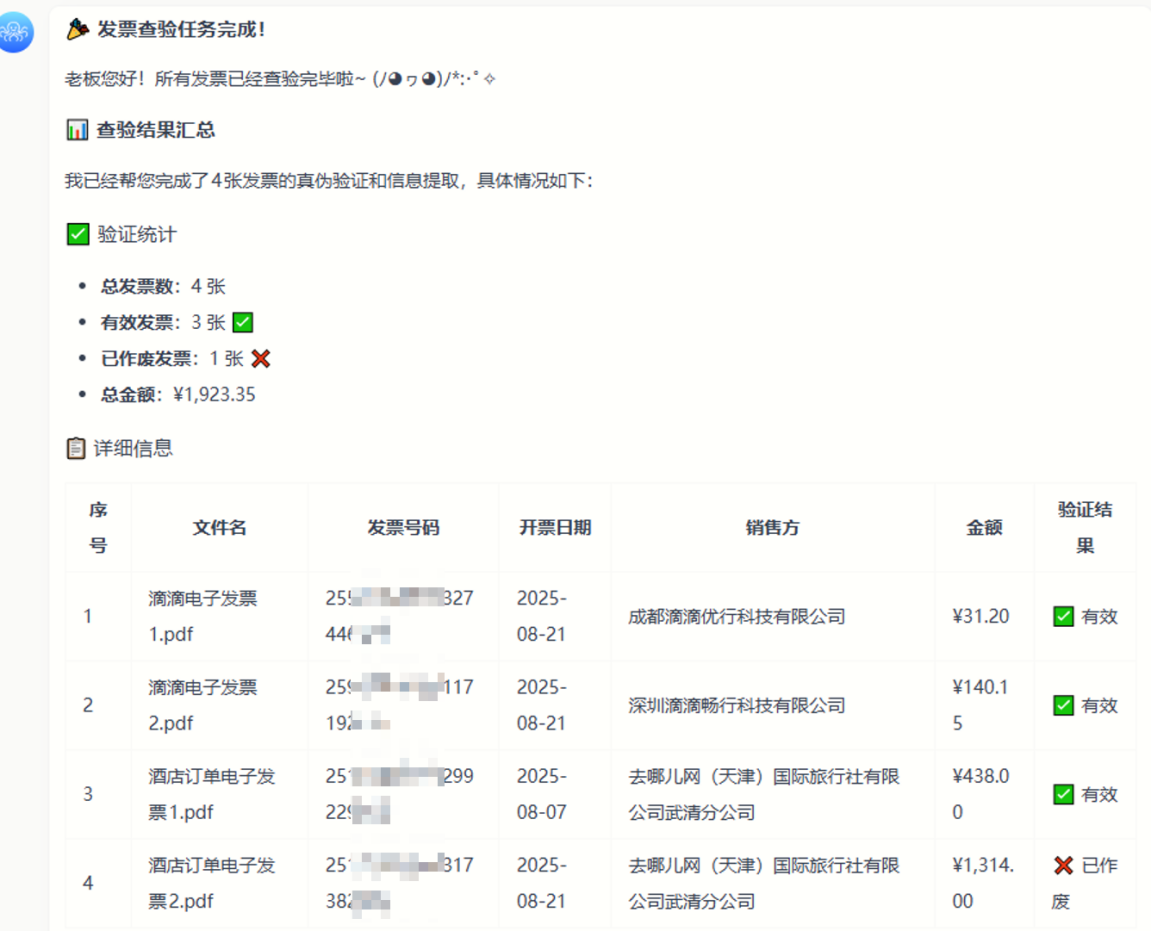The height and width of the screenshot is (931, 1151).
Task: Open the file 酒店订单电子发票2.pdf in the table
Action: pos(211,883)
